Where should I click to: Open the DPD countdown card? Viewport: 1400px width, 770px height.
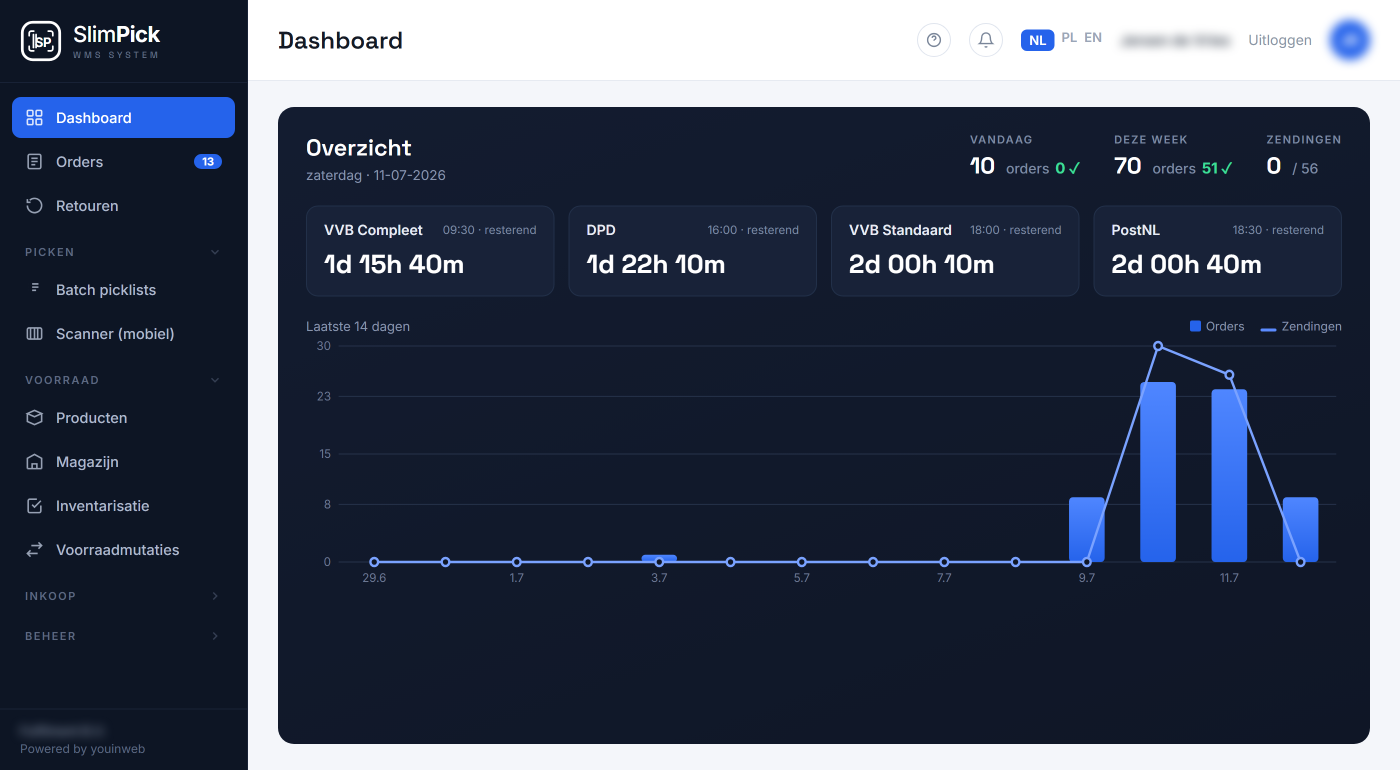click(x=692, y=251)
